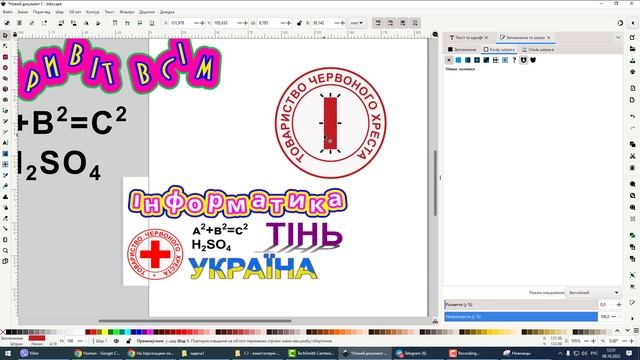
Task: Click the zoom percentage field
Action: coord(576,341)
